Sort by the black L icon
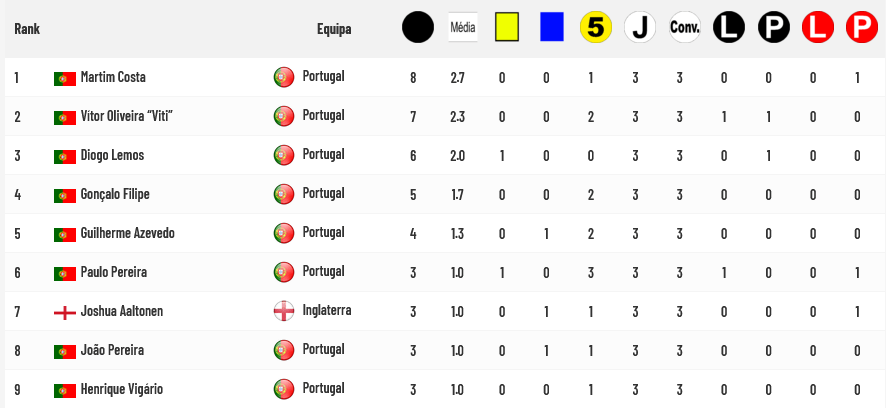This screenshot has height=408, width=886. point(729,27)
